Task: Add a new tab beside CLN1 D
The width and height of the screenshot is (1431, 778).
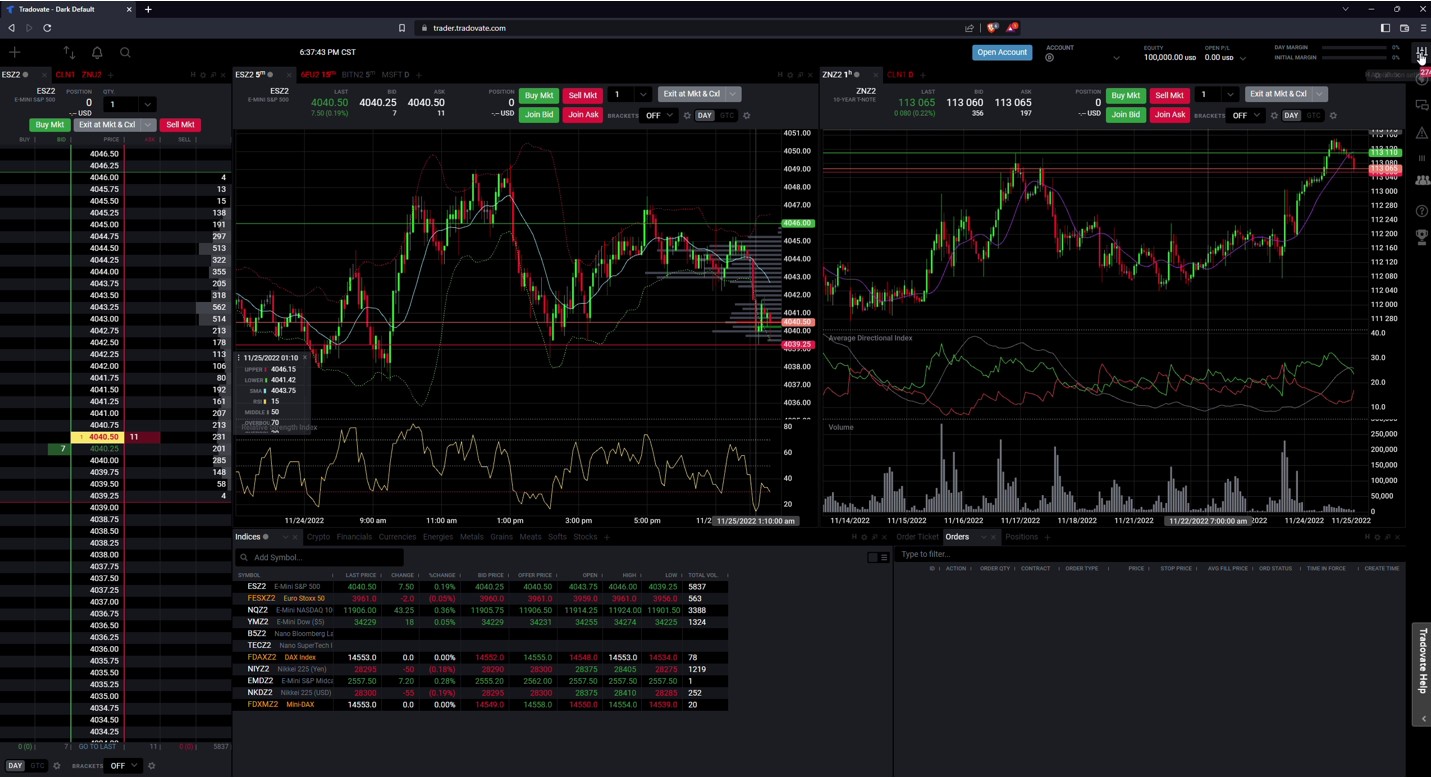Action: point(924,75)
